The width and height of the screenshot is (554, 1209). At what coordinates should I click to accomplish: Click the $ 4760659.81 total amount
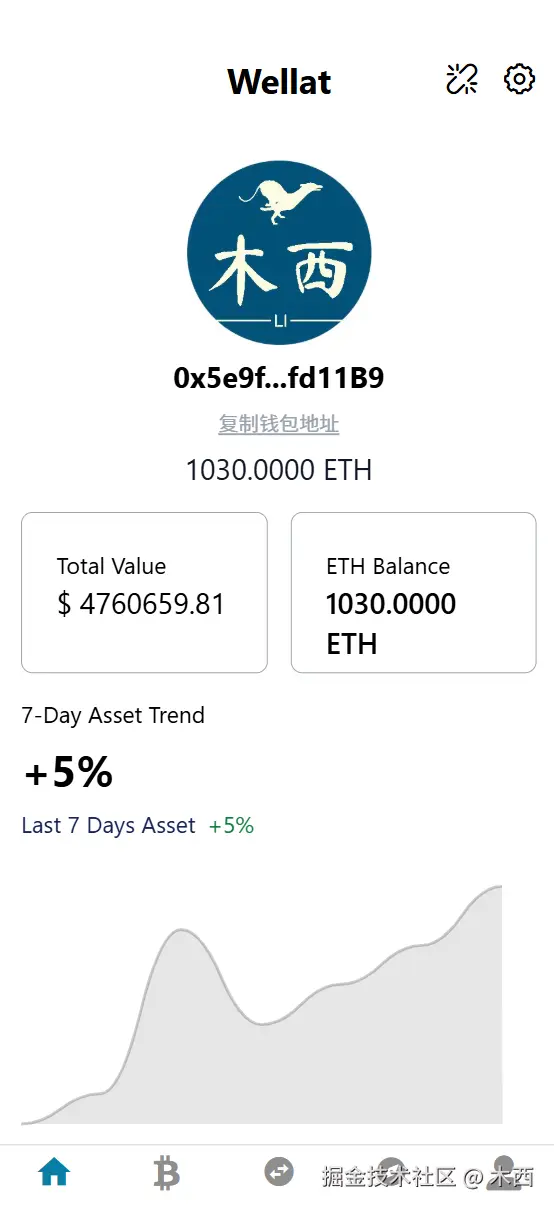141,604
